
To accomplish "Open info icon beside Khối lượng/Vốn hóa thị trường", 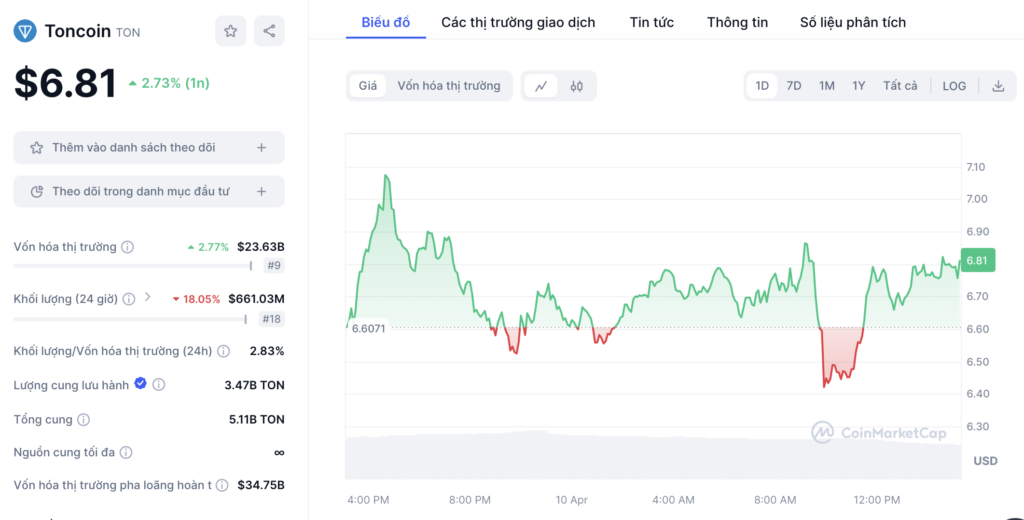I will (223, 351).
